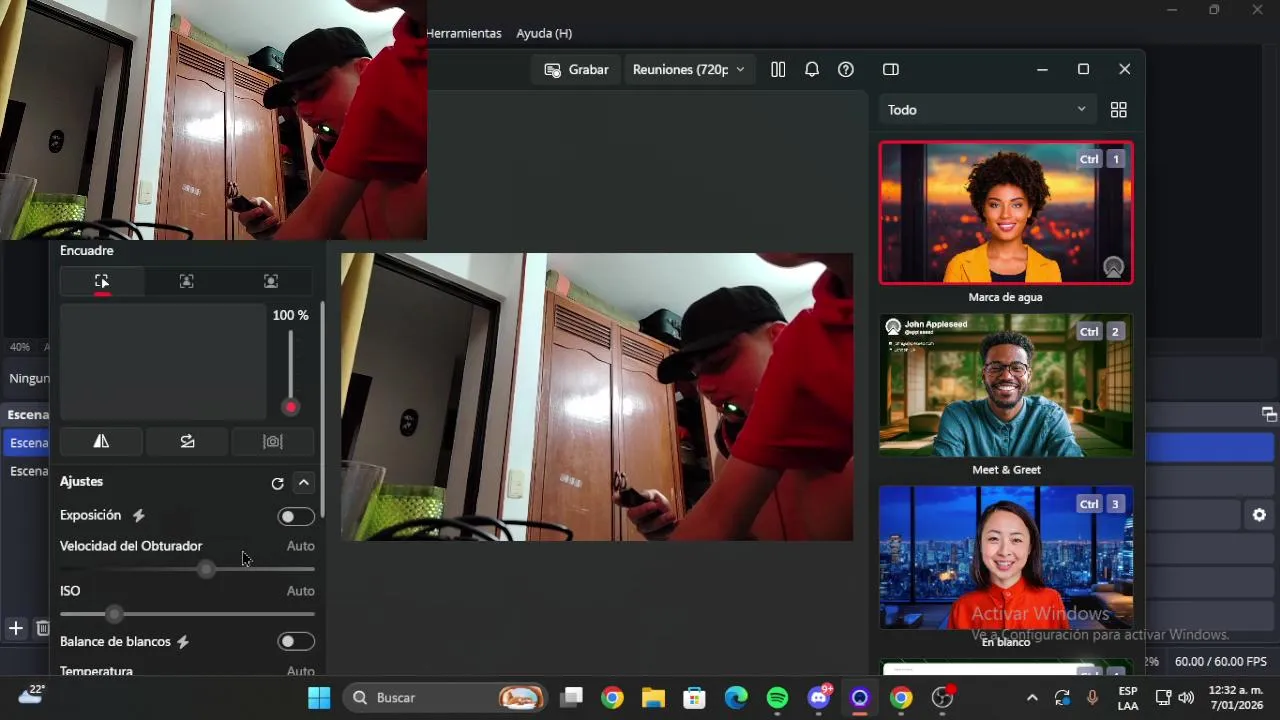Viewport: 1280px width, 720px height.
Task: Click the ISO Auto value
Action: [300, 591]
